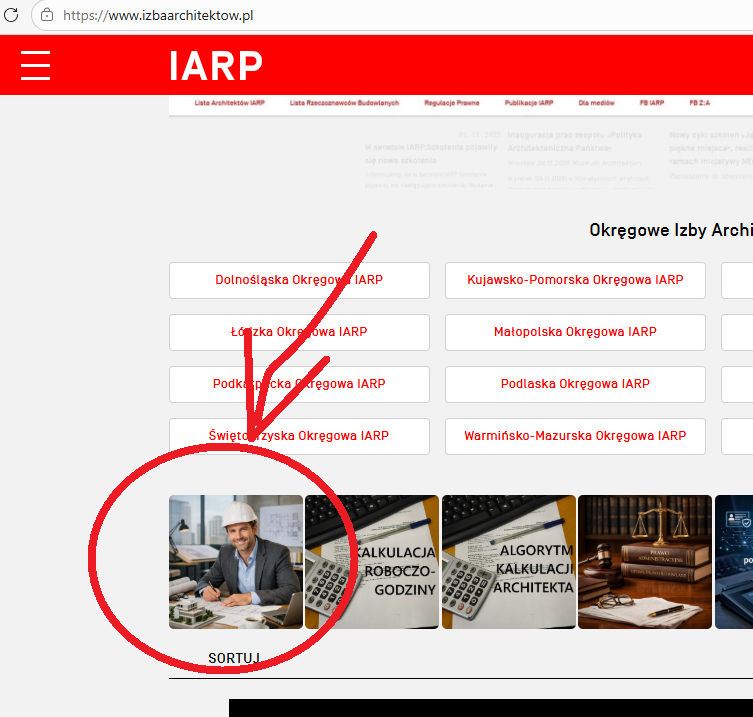The height and width of the screenshot is (717, 753).
Task: Expand the SORTUJ sorting control
Action: pyautogui.click(x=234, y=658)
